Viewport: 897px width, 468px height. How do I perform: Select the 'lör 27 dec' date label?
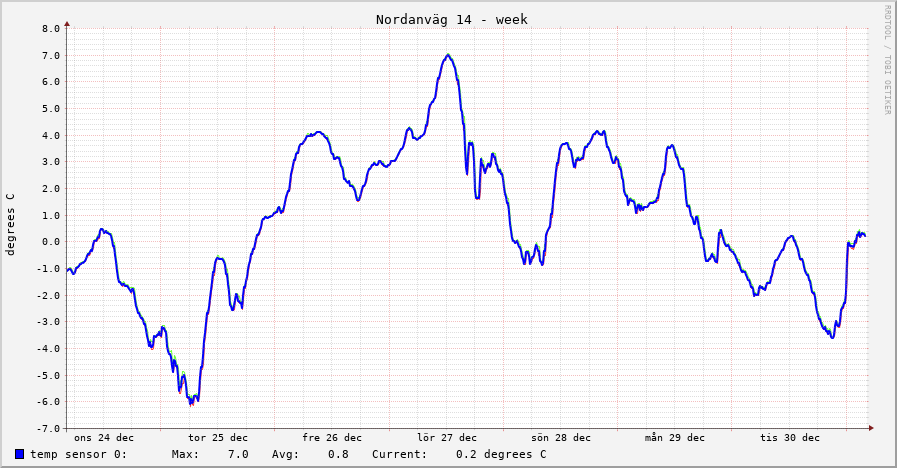tap(447, 437)
